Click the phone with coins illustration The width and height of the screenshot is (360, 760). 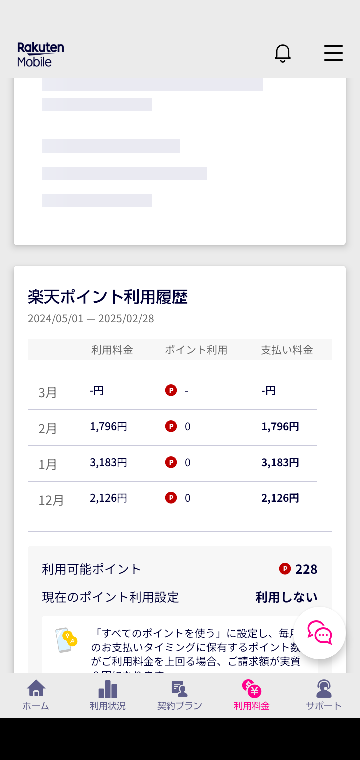point(65,641)
